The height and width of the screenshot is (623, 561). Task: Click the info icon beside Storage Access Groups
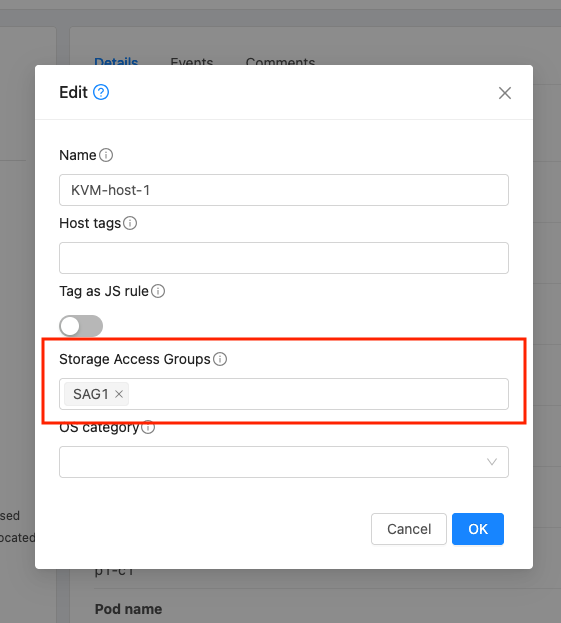(x=220, y=359)
